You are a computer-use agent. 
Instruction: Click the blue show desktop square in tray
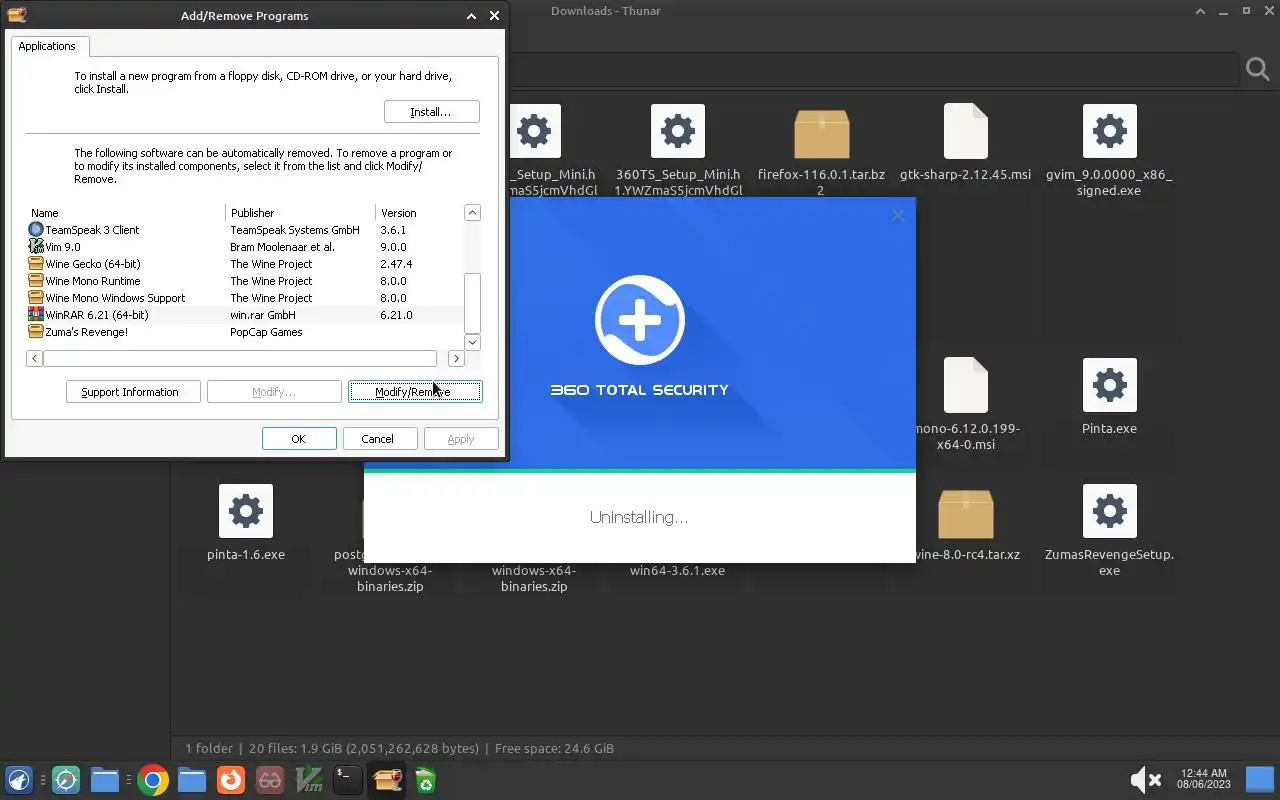coord(1259,779)
